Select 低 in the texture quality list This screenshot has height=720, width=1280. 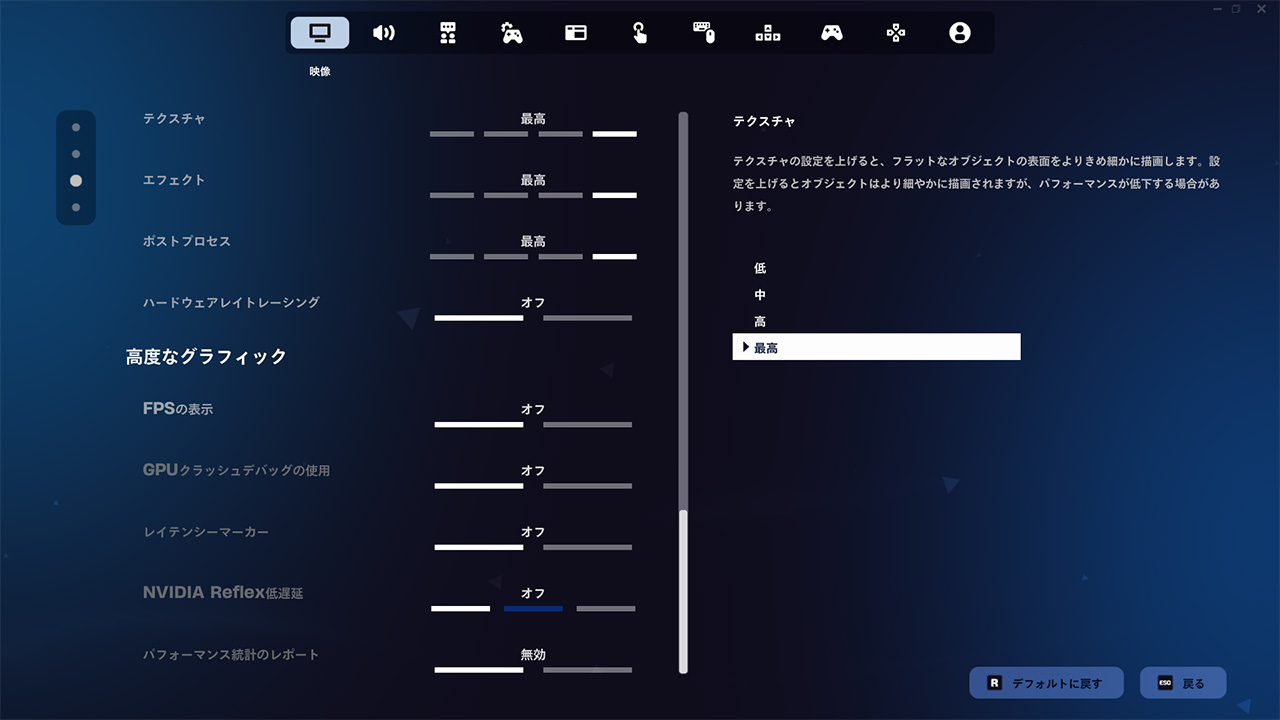point(760,268)
